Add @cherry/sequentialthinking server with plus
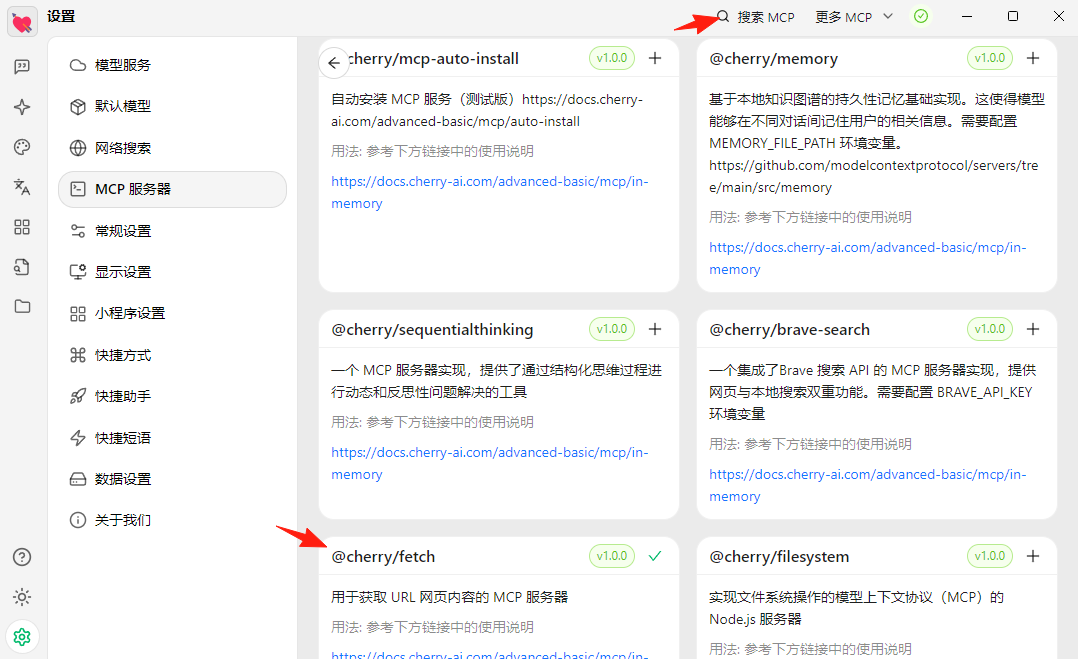This screenshot has width=1078, height=659. click(655, 329)
